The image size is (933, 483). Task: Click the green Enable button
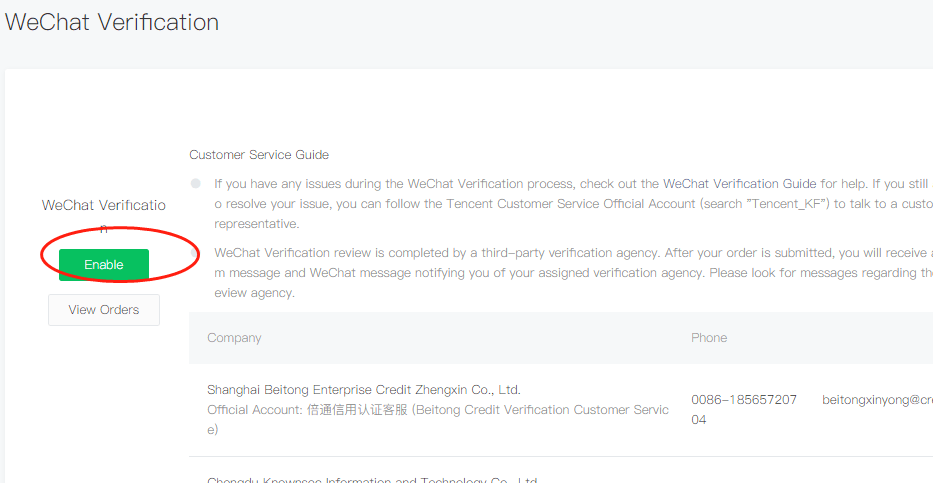pos(104,265)
